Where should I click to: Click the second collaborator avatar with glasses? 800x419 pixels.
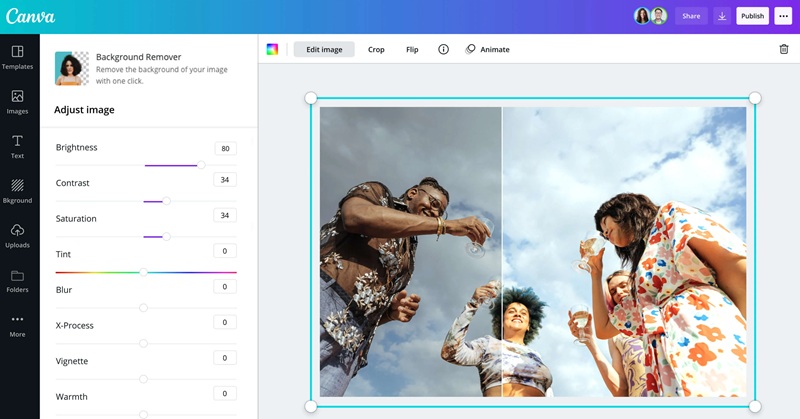[659, 16]
